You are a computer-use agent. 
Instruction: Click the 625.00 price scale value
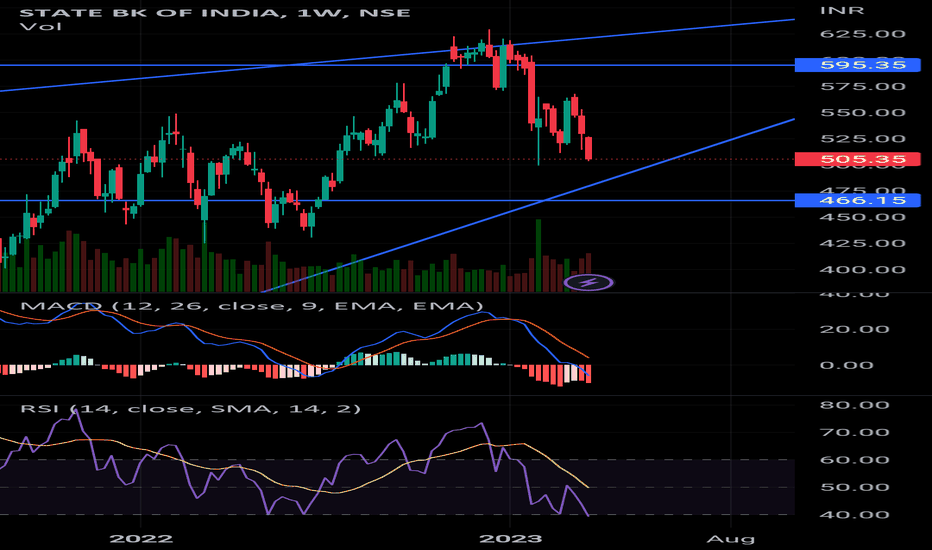click(862, 33)
